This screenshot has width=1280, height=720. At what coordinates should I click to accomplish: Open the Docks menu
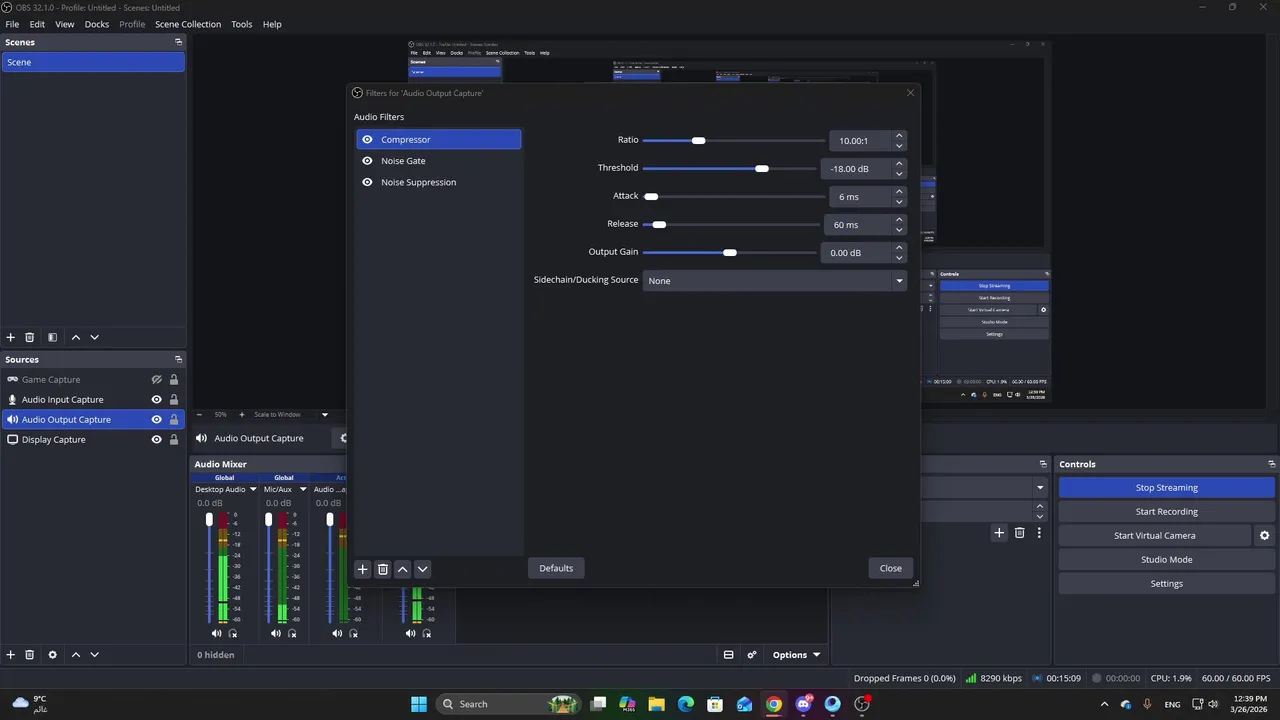97,24
